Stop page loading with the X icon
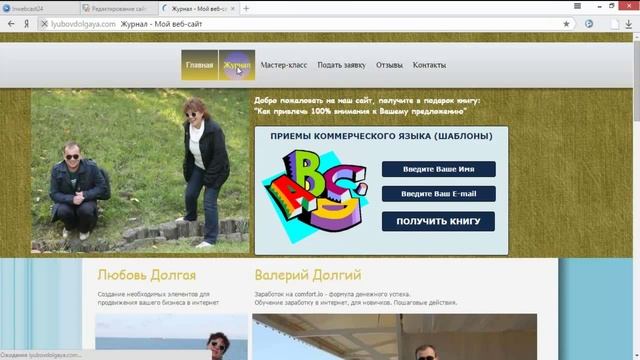Image resolution: width=640 pixels, height=360 pixels. point(44,24)
